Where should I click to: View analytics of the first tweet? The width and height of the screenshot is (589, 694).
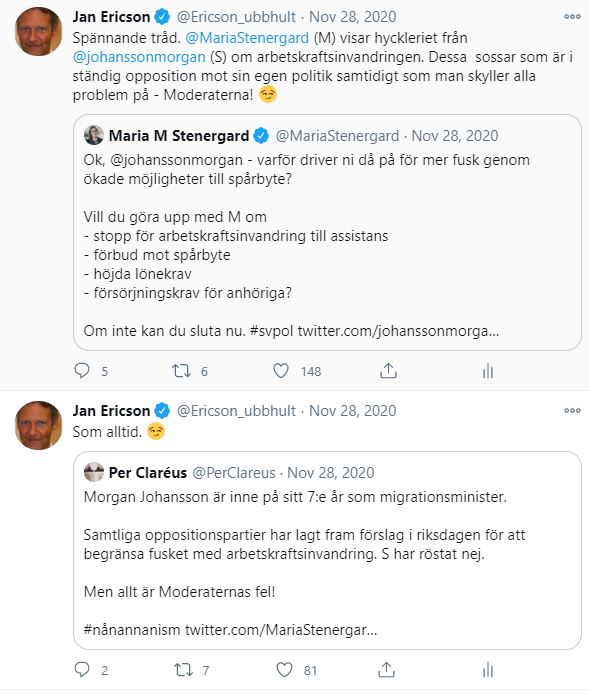click(x=488, y=371)
